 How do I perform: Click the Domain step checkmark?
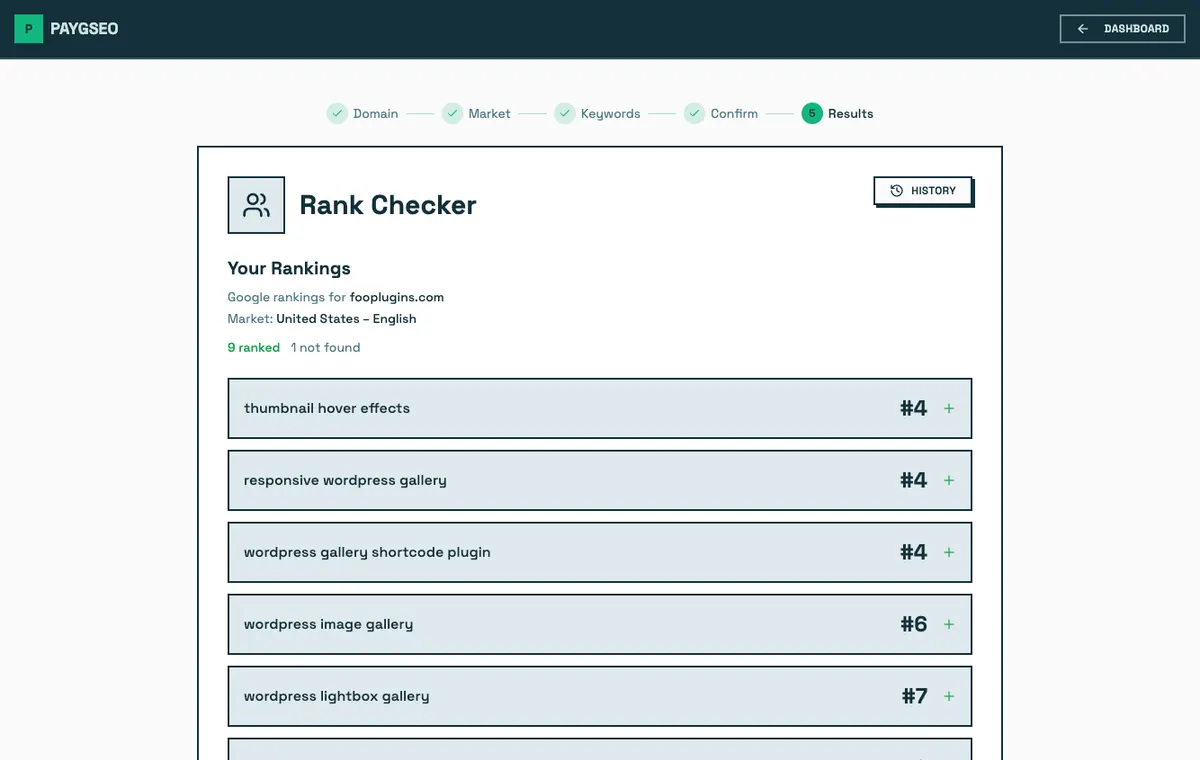point(337,114)
